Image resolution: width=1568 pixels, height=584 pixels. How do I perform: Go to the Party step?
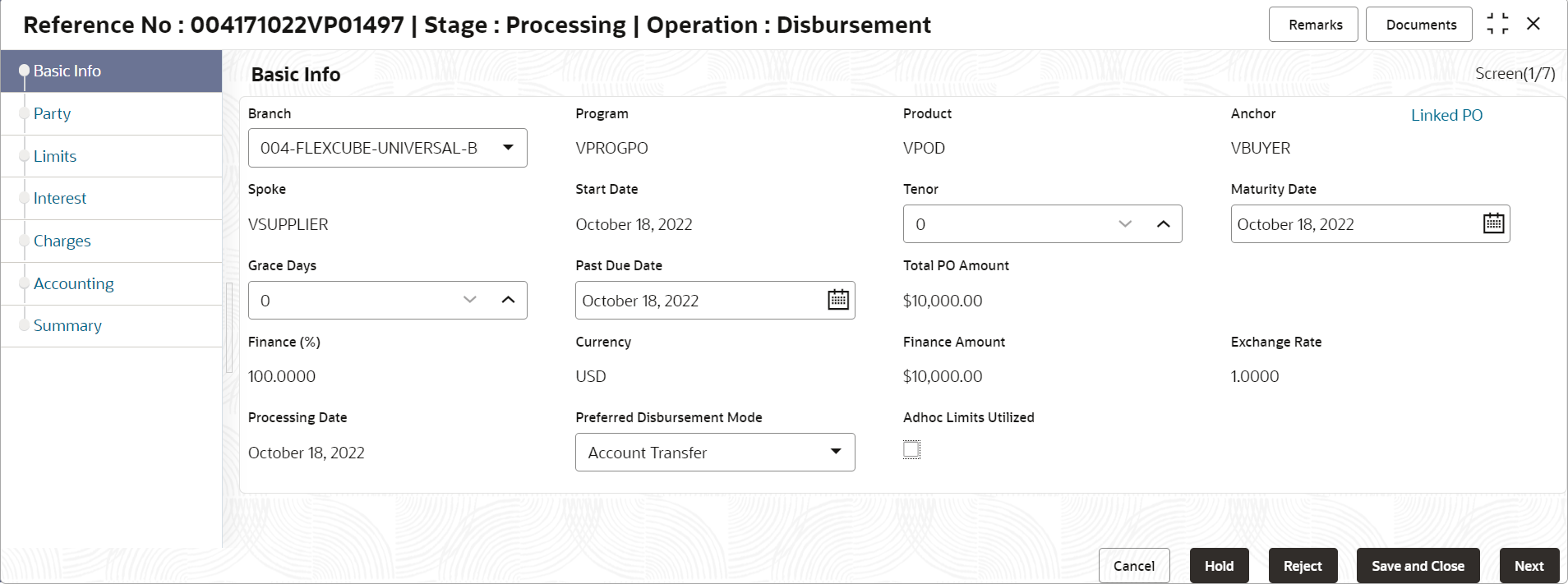pos(111,114)
